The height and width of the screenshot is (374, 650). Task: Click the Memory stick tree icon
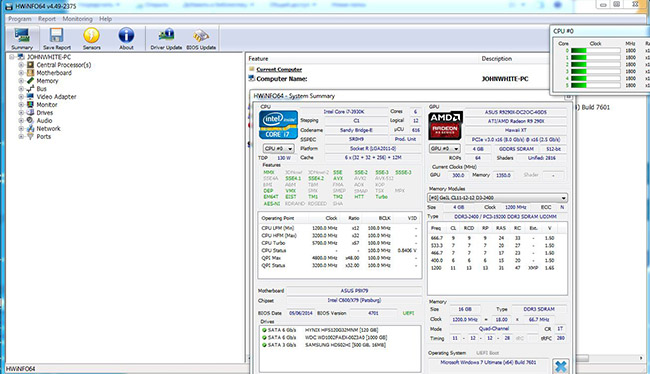pyautogui.click(x=30, y=80)
